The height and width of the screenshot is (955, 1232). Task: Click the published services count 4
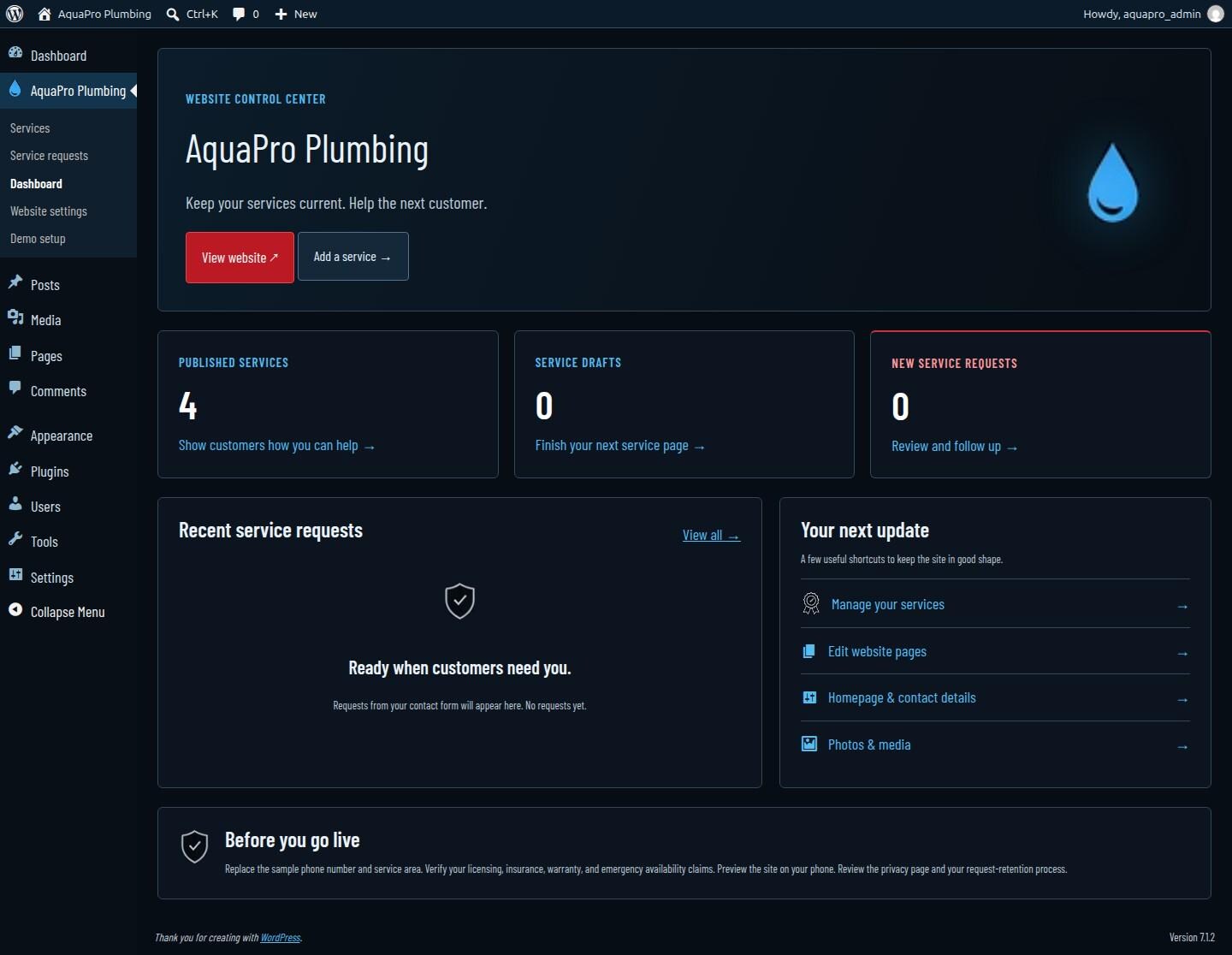click(x=188, y=406)
